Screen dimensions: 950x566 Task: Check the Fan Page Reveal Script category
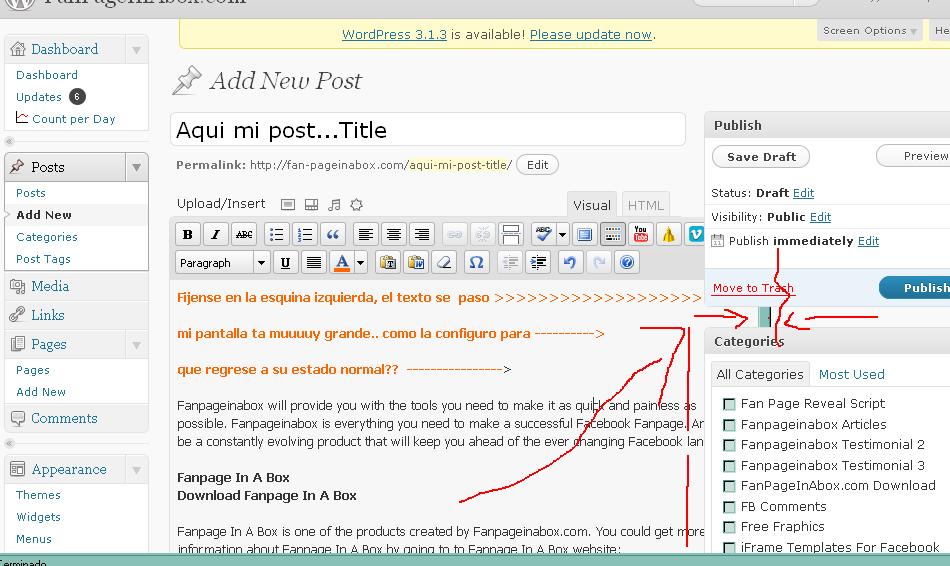729,404
